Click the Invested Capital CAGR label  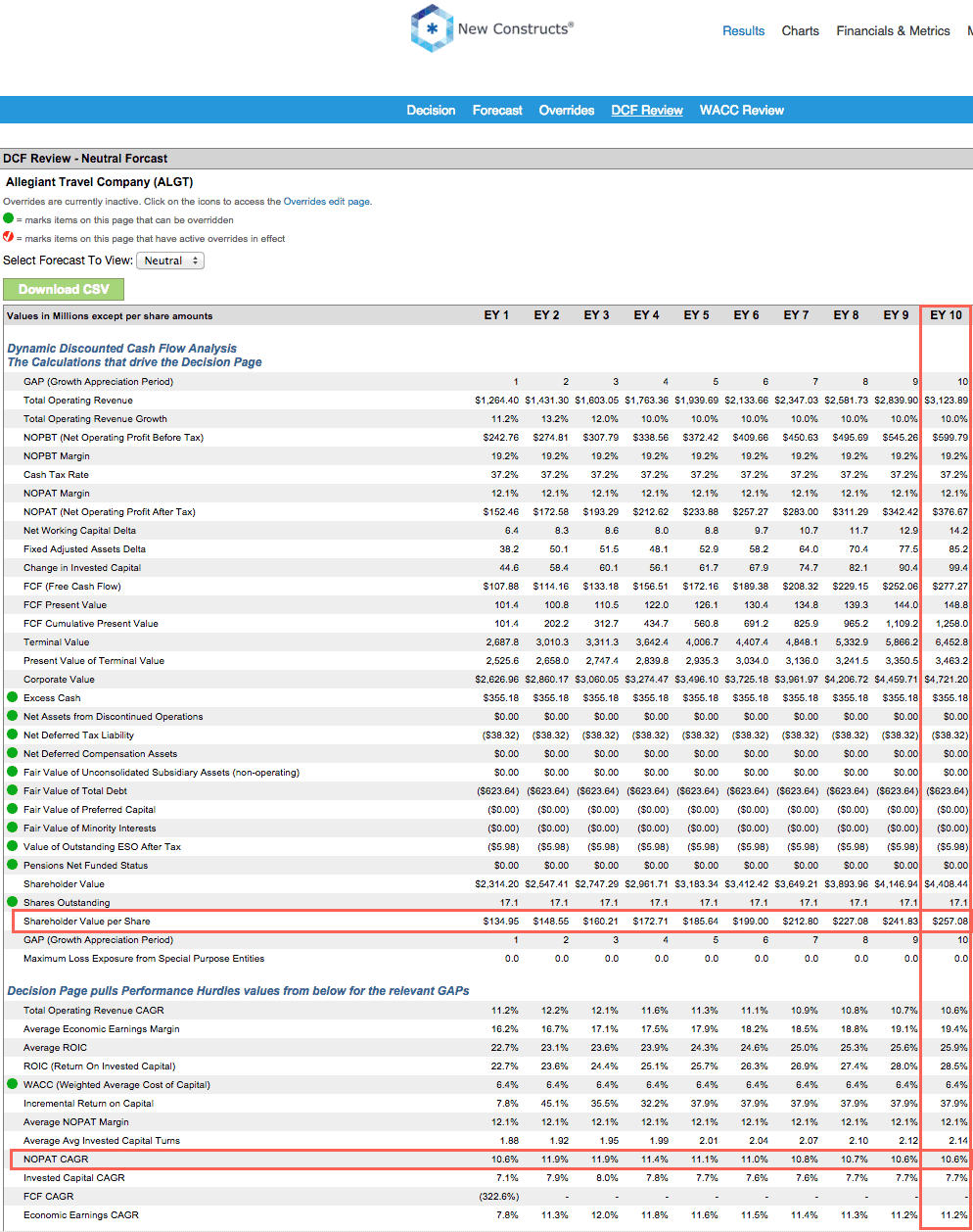point(74,1178)
